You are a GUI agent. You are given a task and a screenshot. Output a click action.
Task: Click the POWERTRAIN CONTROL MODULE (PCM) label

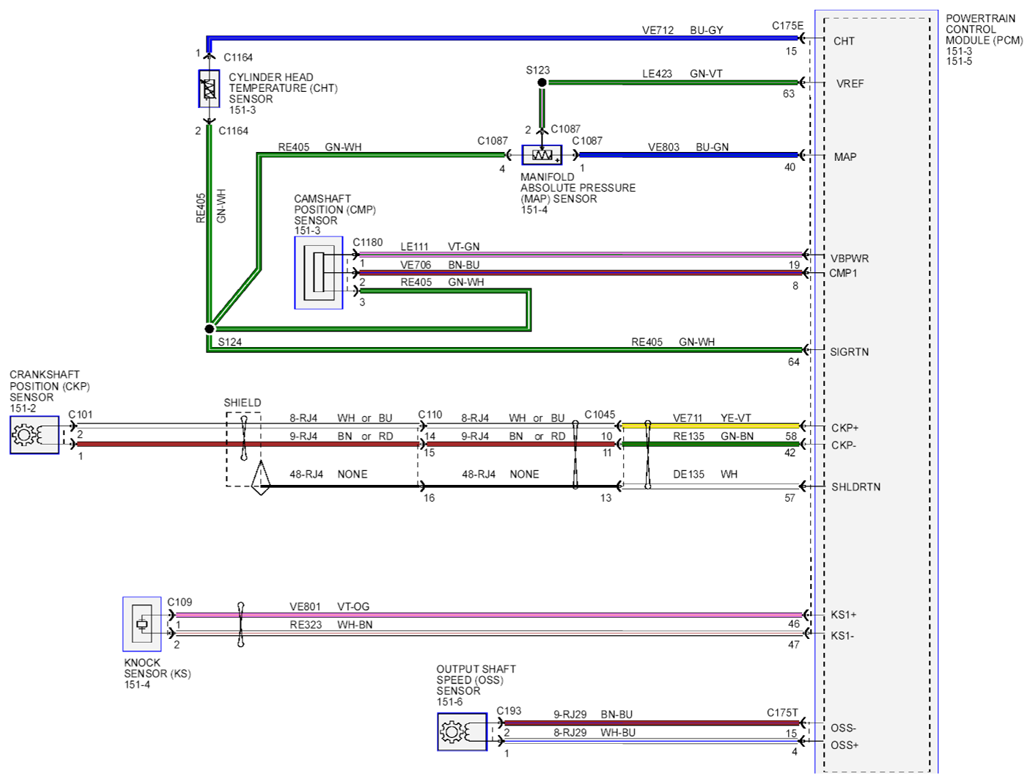pyautogui.click(x=984, y=30)
